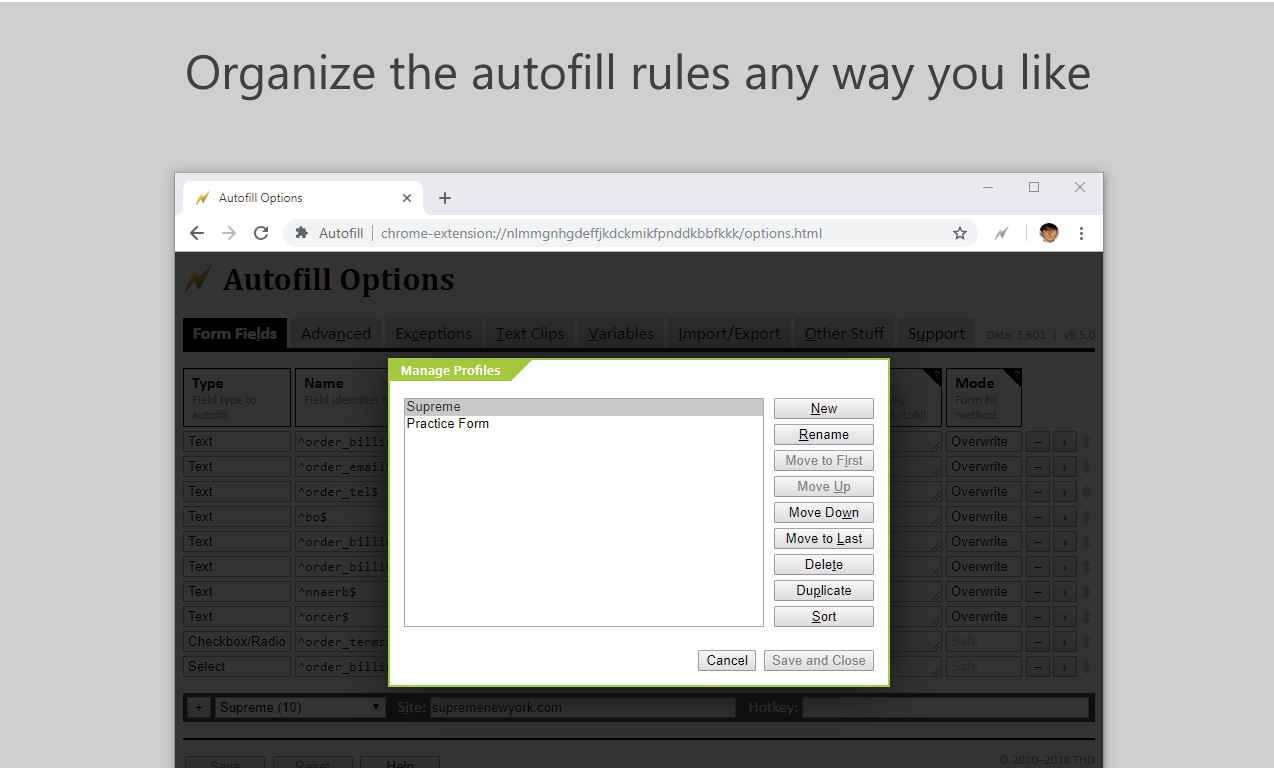Go back with the browser back arrow

pyautogui.click(x=197, y=233)
